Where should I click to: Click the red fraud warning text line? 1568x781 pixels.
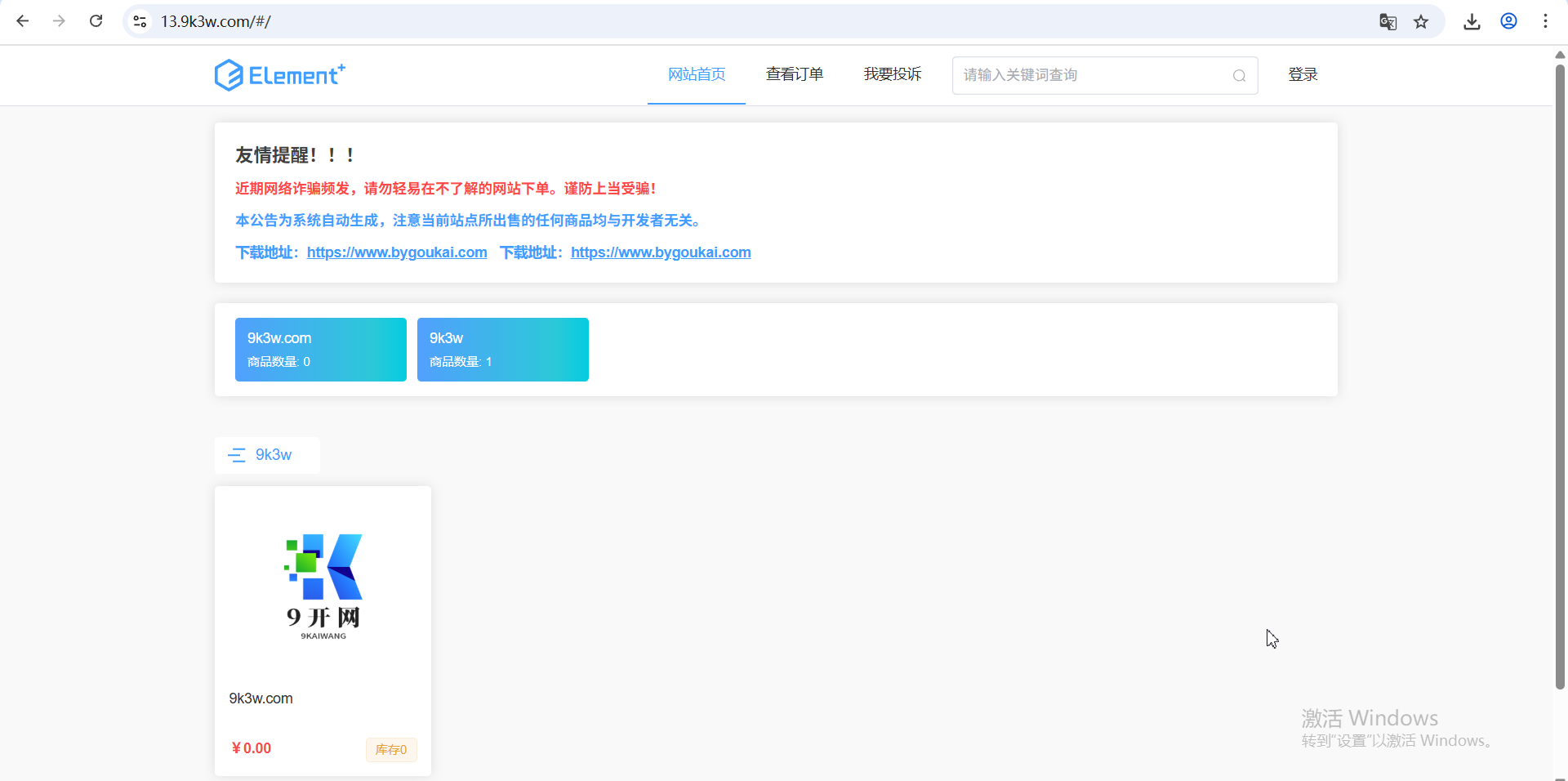point(446,189)
